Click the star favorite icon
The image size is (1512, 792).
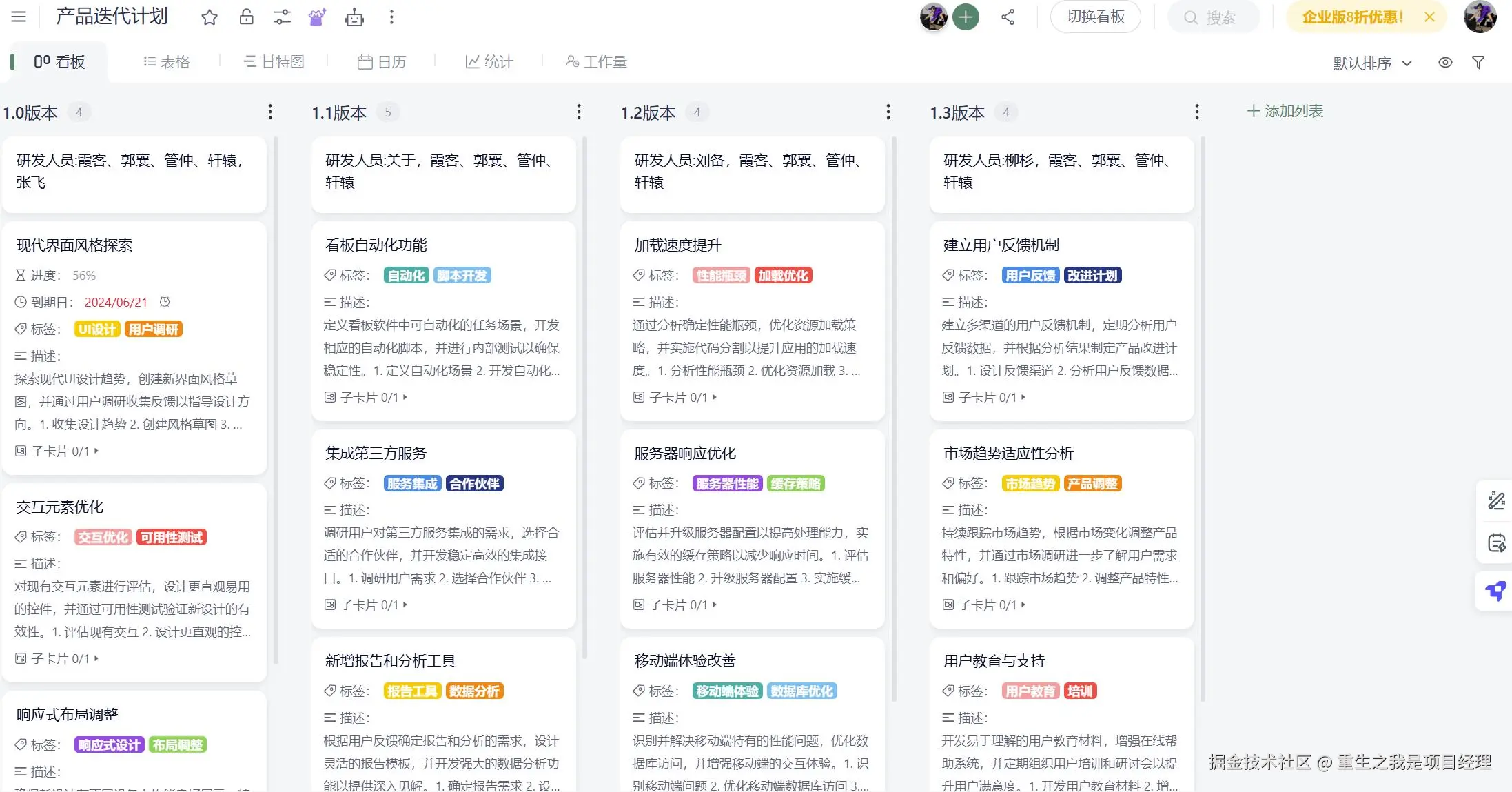pos(210,17)
